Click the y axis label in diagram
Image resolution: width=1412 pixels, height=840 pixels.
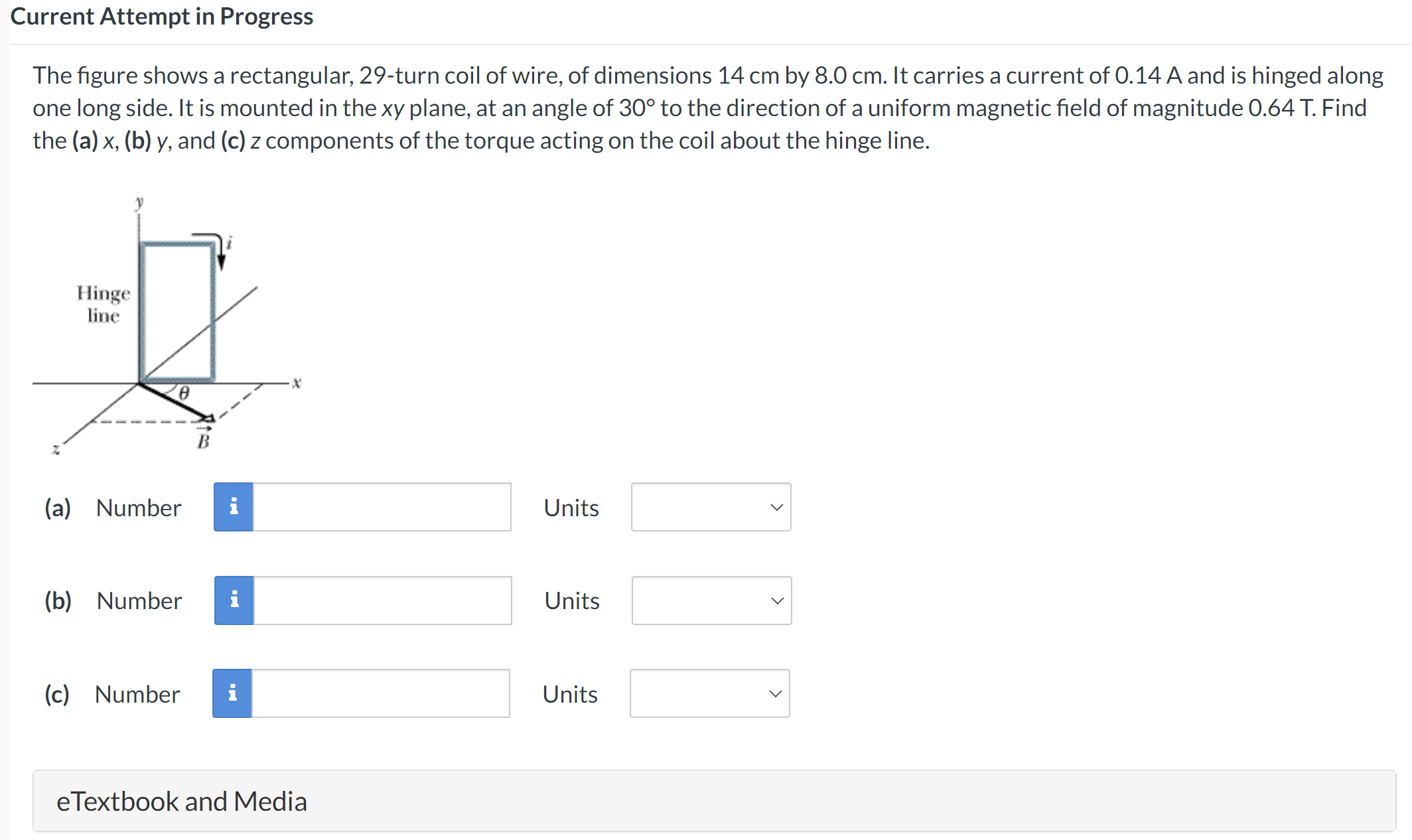coord(139,202)
